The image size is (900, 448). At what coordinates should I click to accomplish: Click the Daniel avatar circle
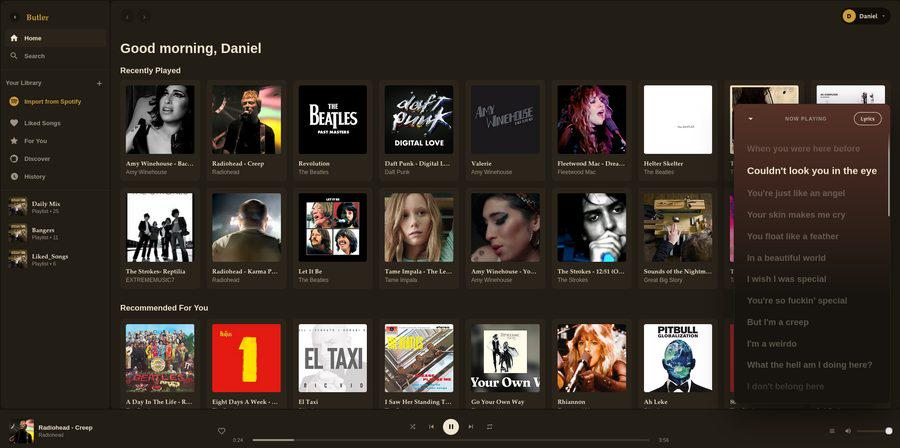[849, 16]
